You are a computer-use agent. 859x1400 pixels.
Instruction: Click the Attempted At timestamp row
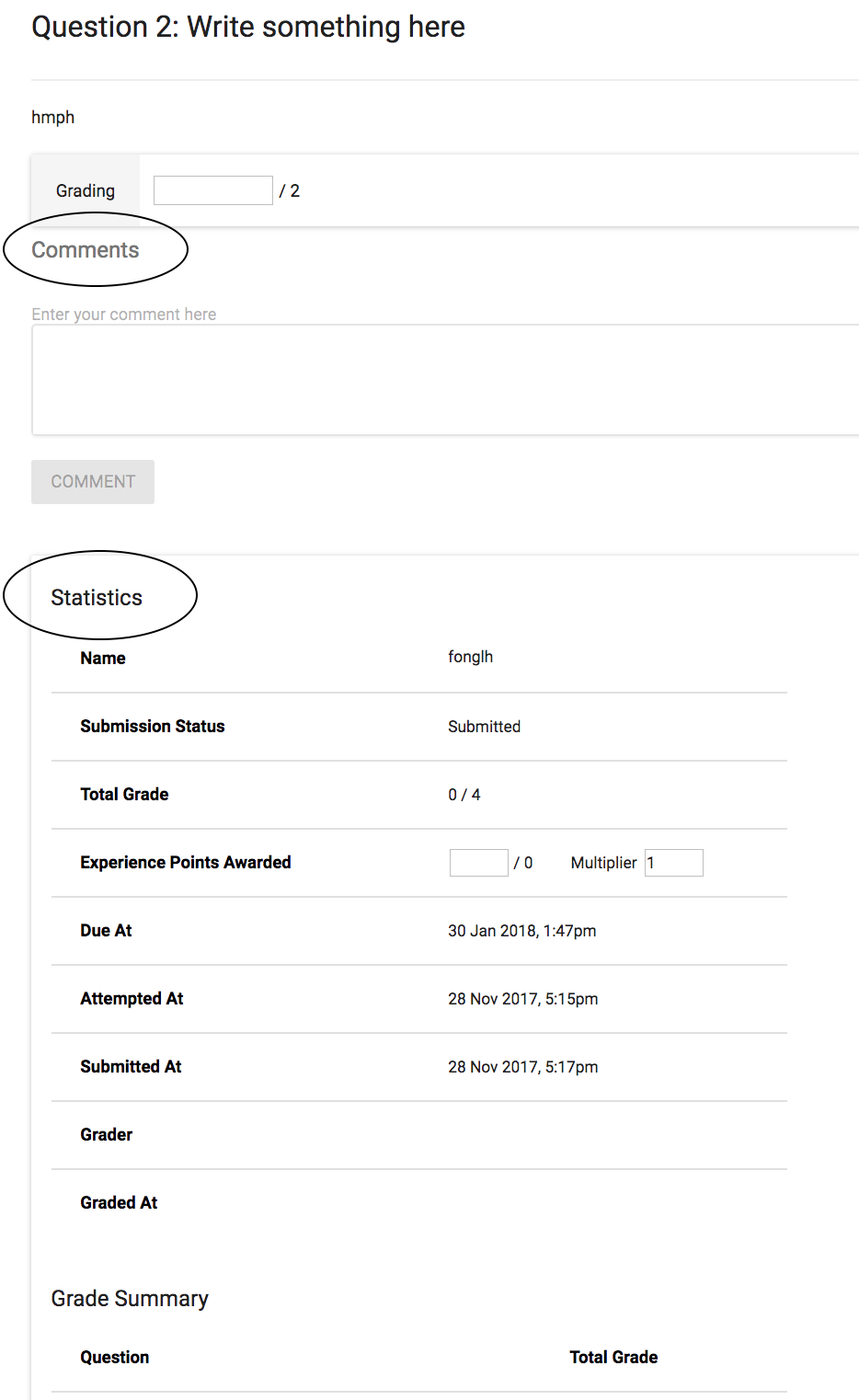point(522,998)
